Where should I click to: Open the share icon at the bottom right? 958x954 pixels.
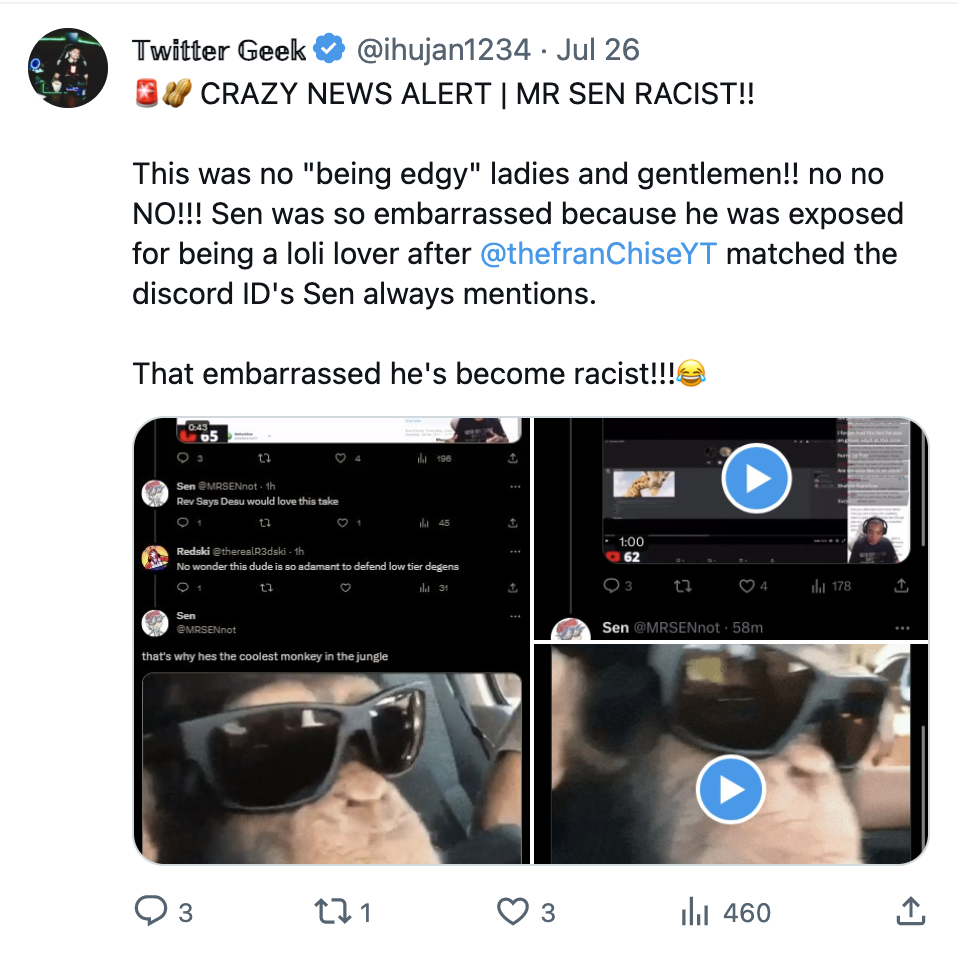point(908,911)
